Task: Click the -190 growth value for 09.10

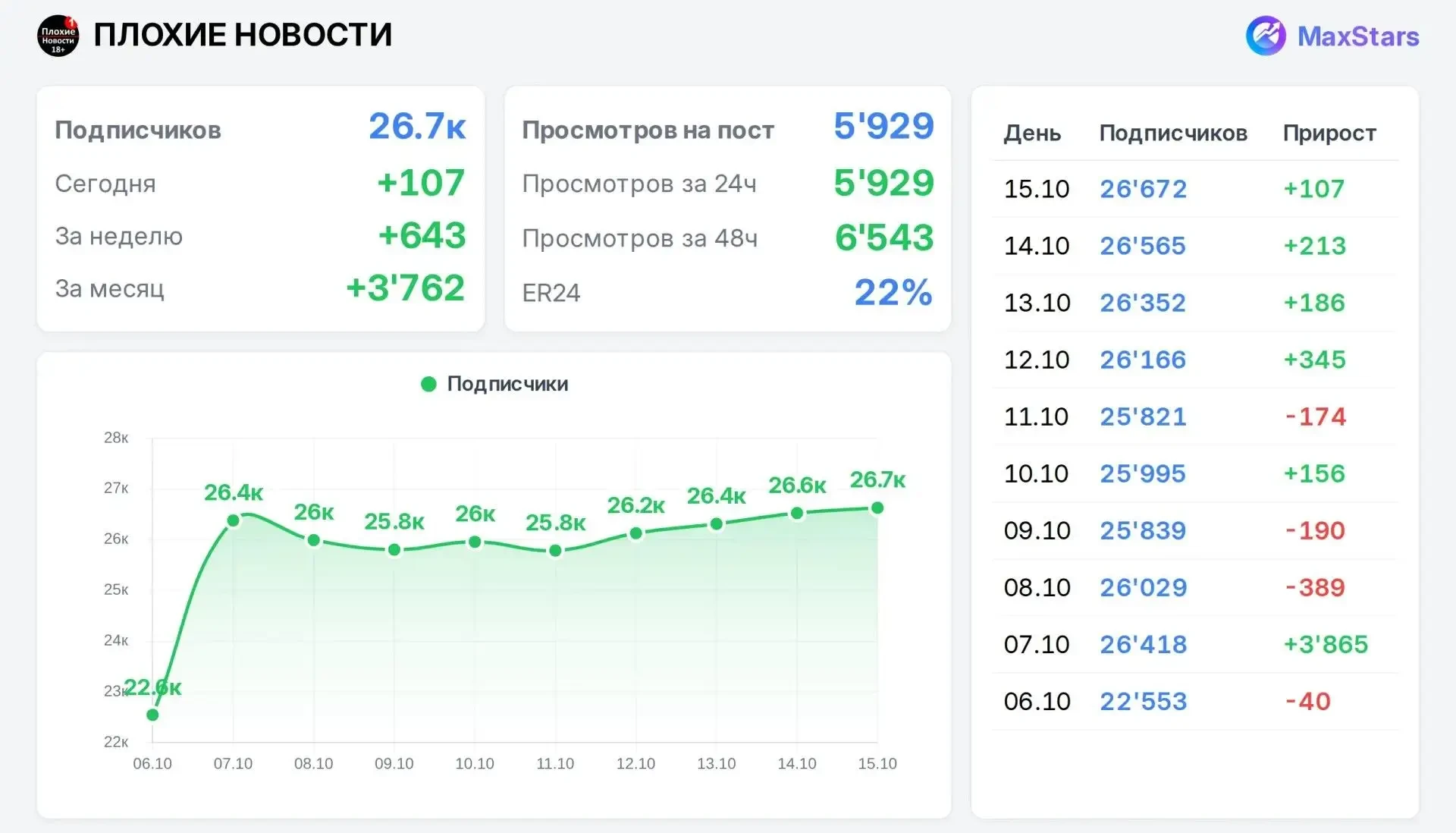Action: coord(1315,530)
